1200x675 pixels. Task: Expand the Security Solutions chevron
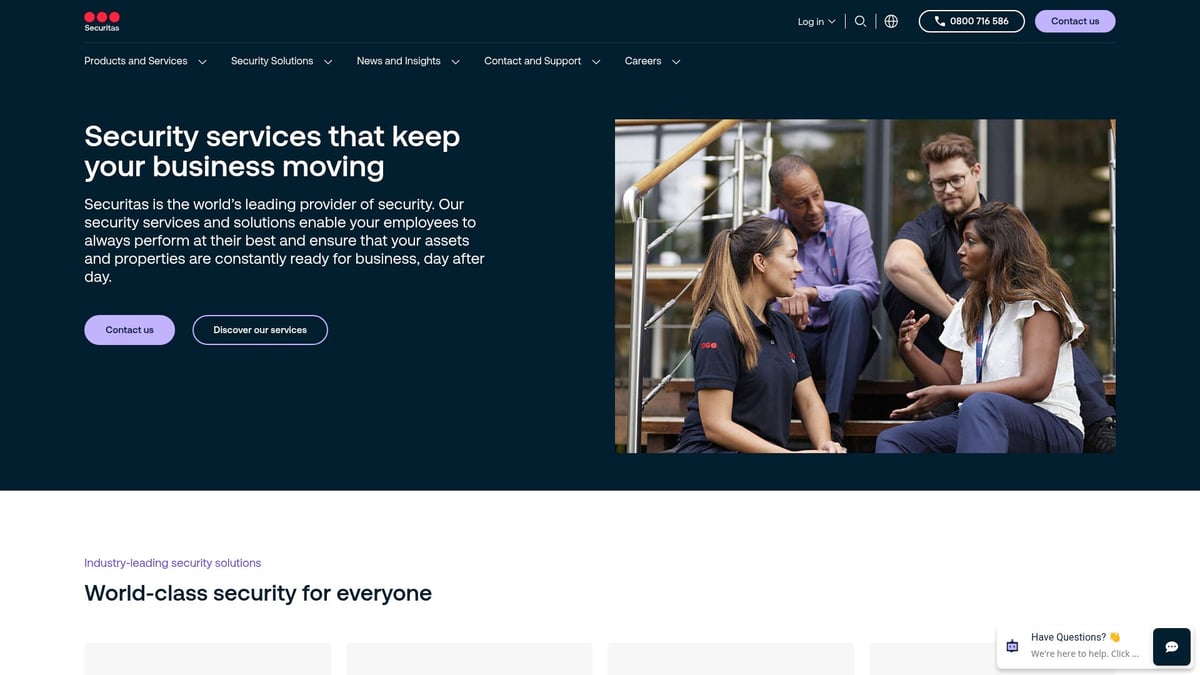(x=328, y=62)
